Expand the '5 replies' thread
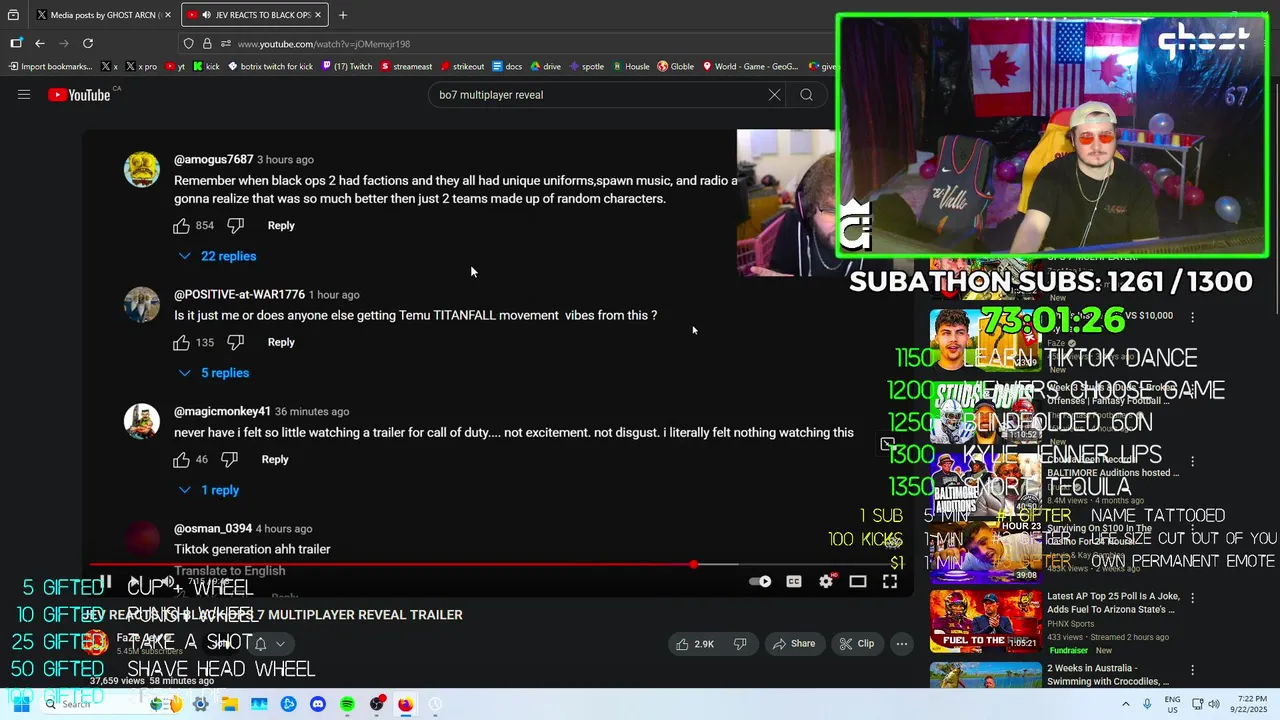The image size is (1280, 720). (214, 373)
